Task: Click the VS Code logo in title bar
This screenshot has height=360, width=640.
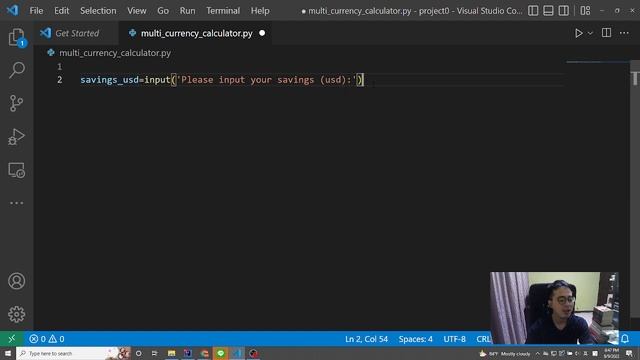Action: [x=12, y=10]
